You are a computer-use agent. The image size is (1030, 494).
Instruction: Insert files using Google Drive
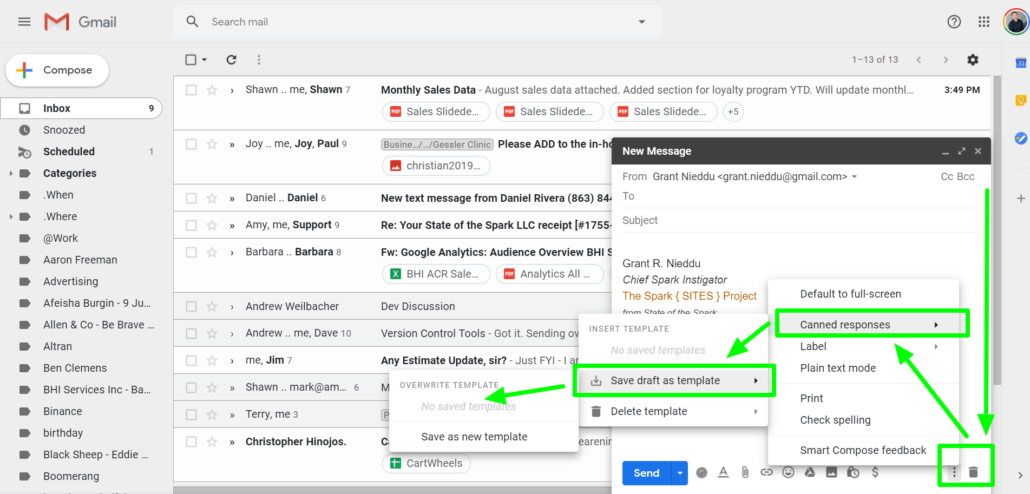[810, 472]
